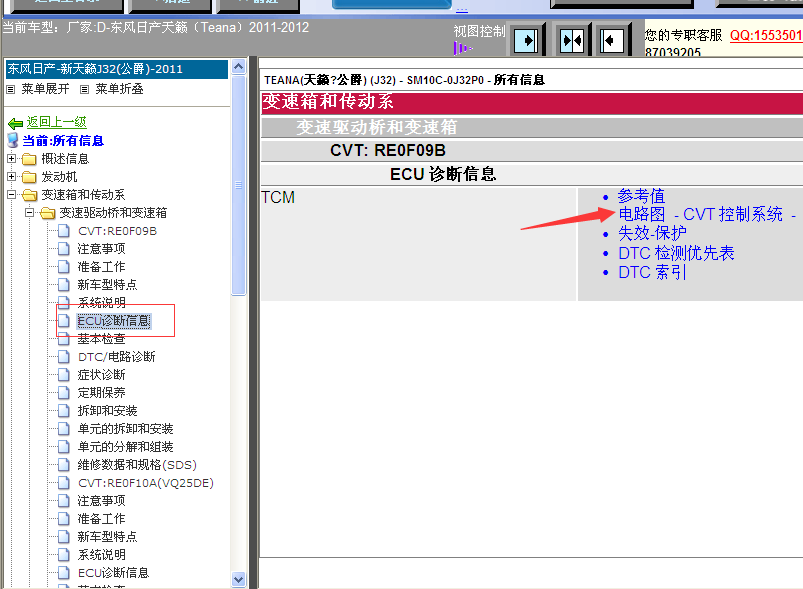803x589 pixels.
Task: Open 维修数据和规格(SDS) tree entry
Action: tap(137, 465)
